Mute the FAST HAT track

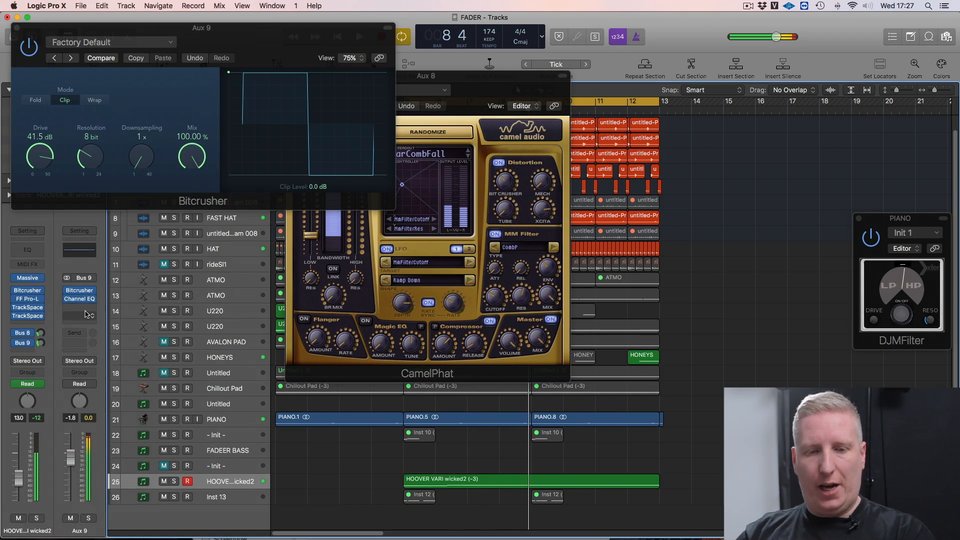click(163, 218)
